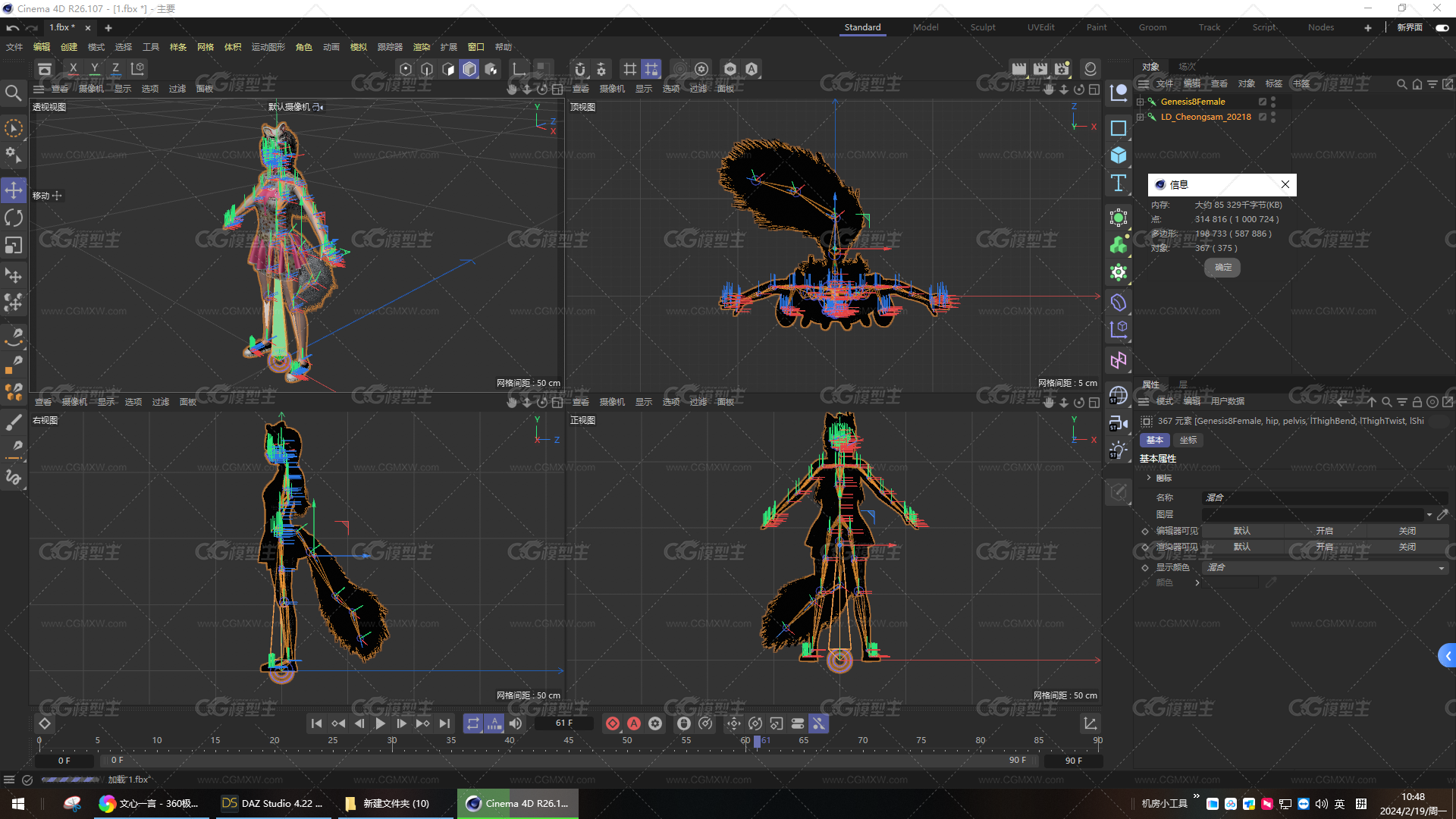
Task: Open attribute manager hamburger menu
Action: point(1144,401)
